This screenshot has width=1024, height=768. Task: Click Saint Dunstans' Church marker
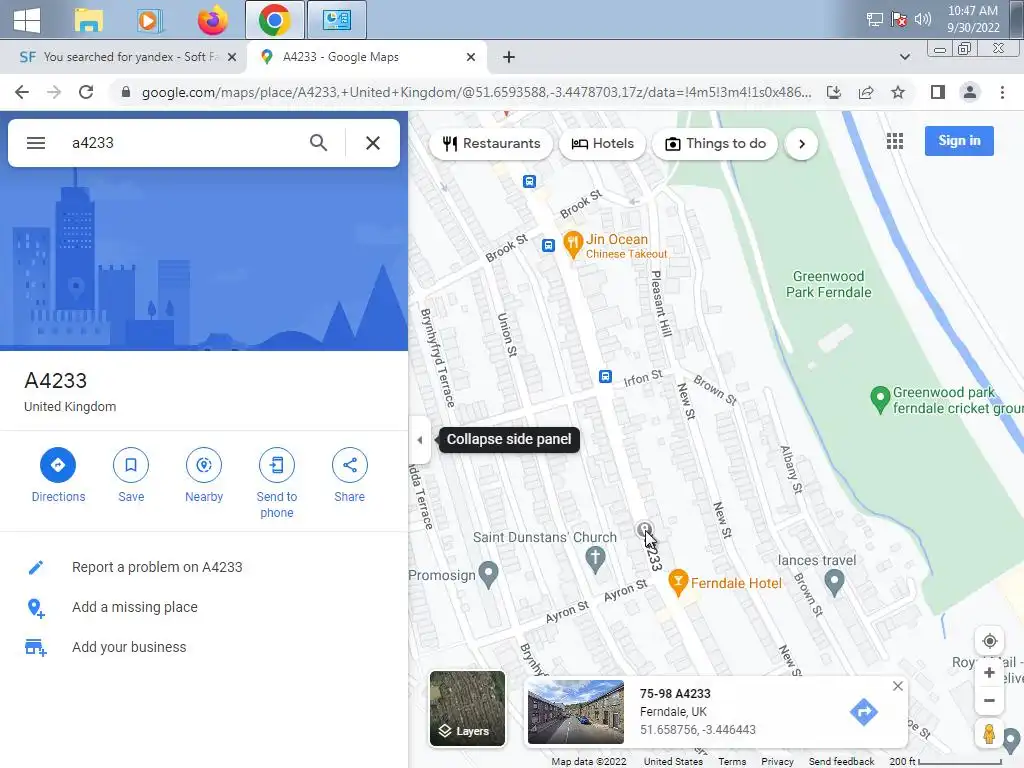595,560
